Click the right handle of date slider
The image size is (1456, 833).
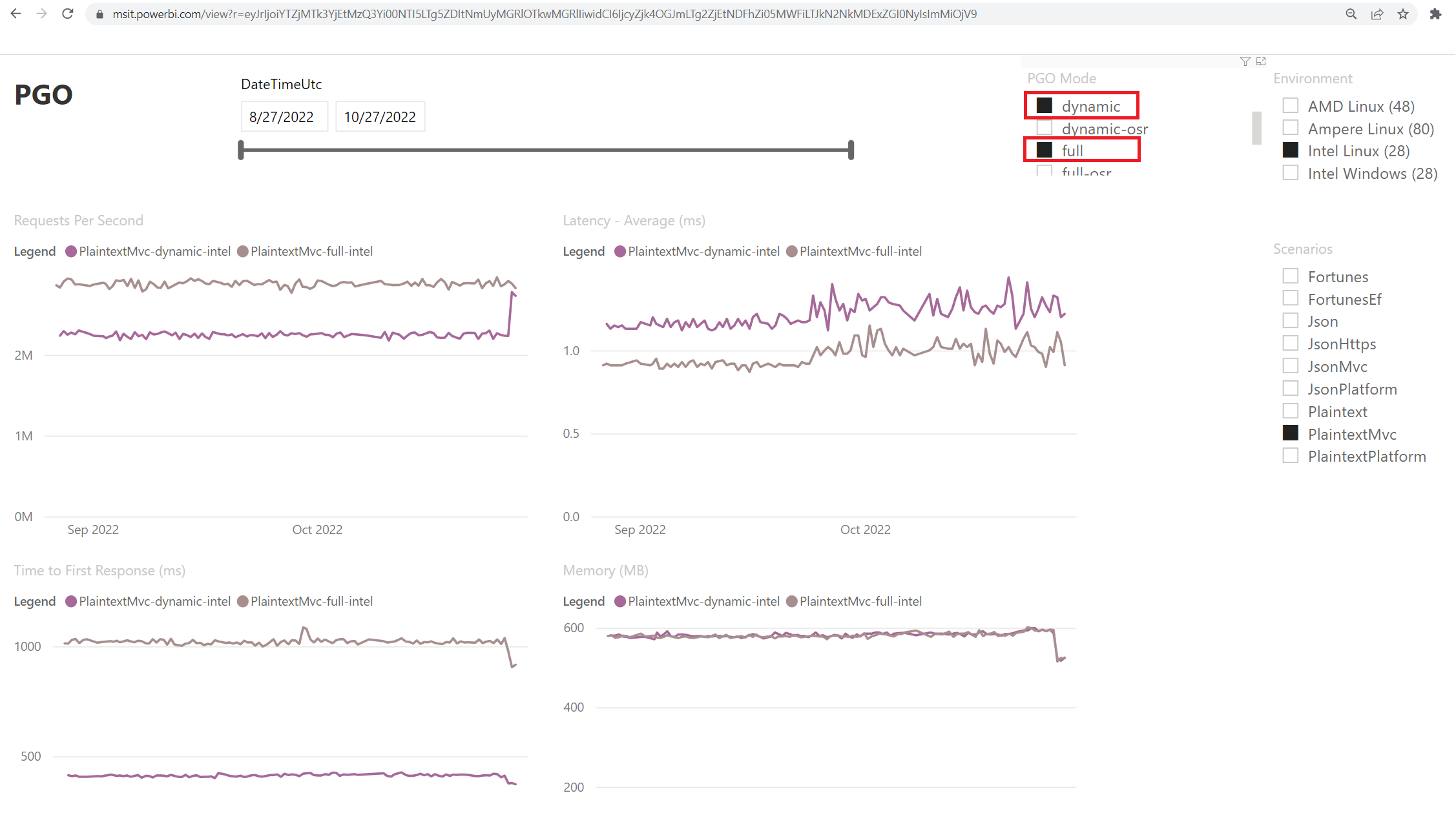[851, 150]
